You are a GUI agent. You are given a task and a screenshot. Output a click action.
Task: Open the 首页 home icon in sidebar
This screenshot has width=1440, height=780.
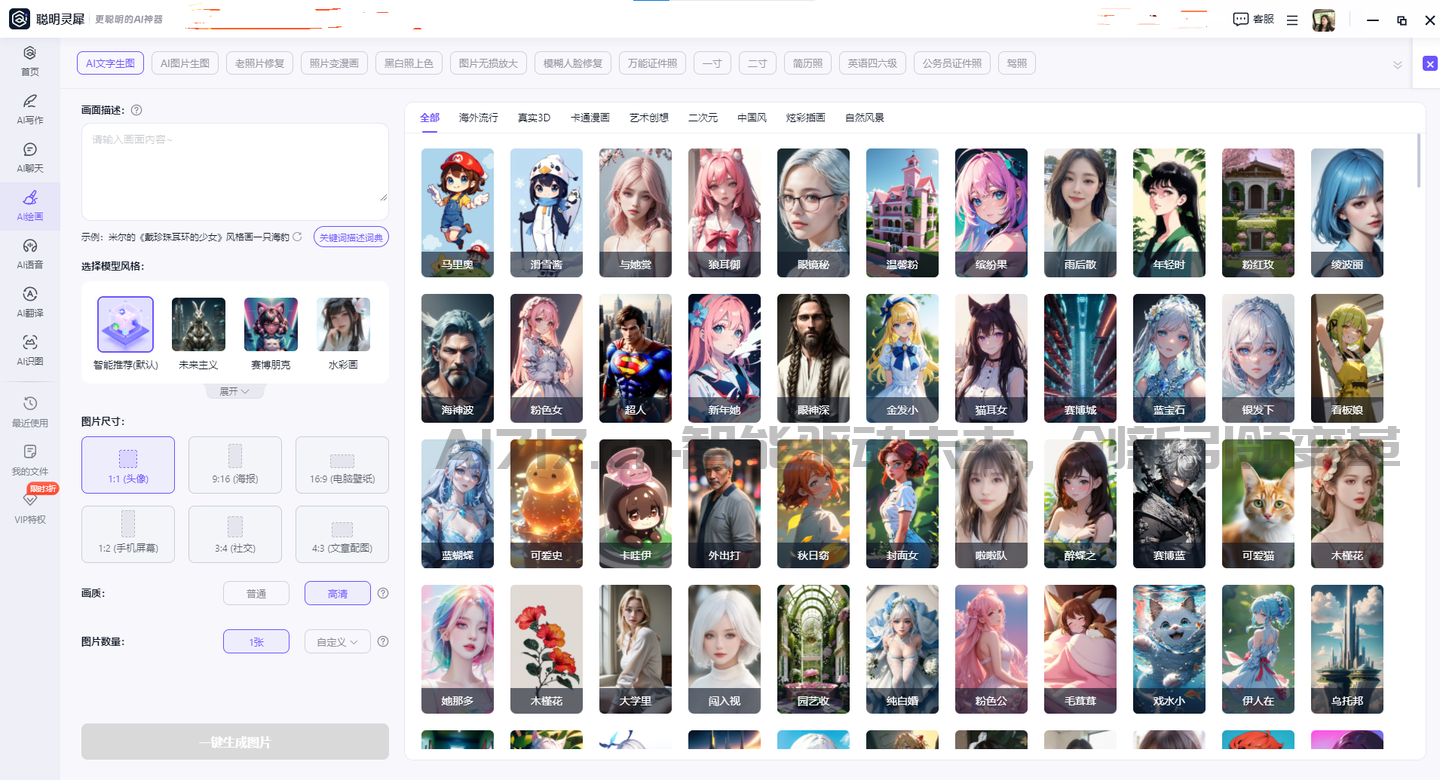[x=30, y=53]
